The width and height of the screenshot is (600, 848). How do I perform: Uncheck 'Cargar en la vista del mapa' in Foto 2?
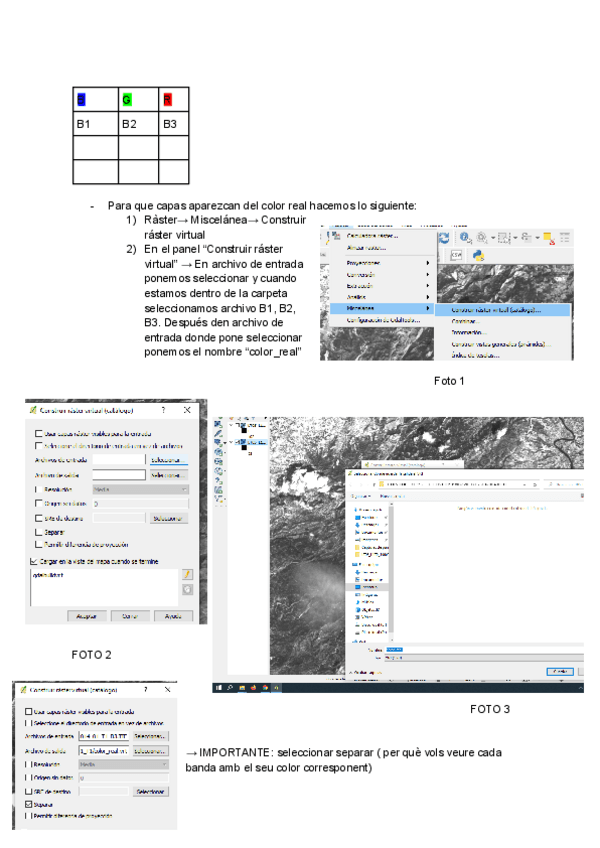coord(34,561)
